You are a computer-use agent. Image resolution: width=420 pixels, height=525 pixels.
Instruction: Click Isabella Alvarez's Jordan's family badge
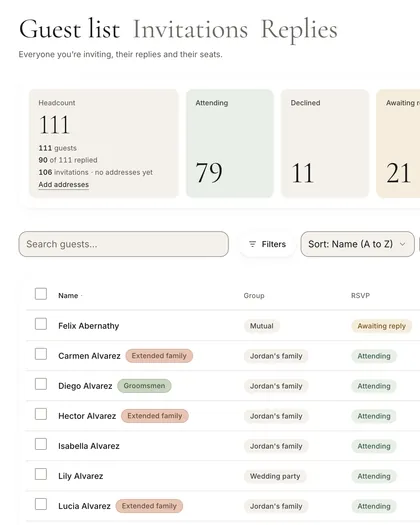[276, 446]
